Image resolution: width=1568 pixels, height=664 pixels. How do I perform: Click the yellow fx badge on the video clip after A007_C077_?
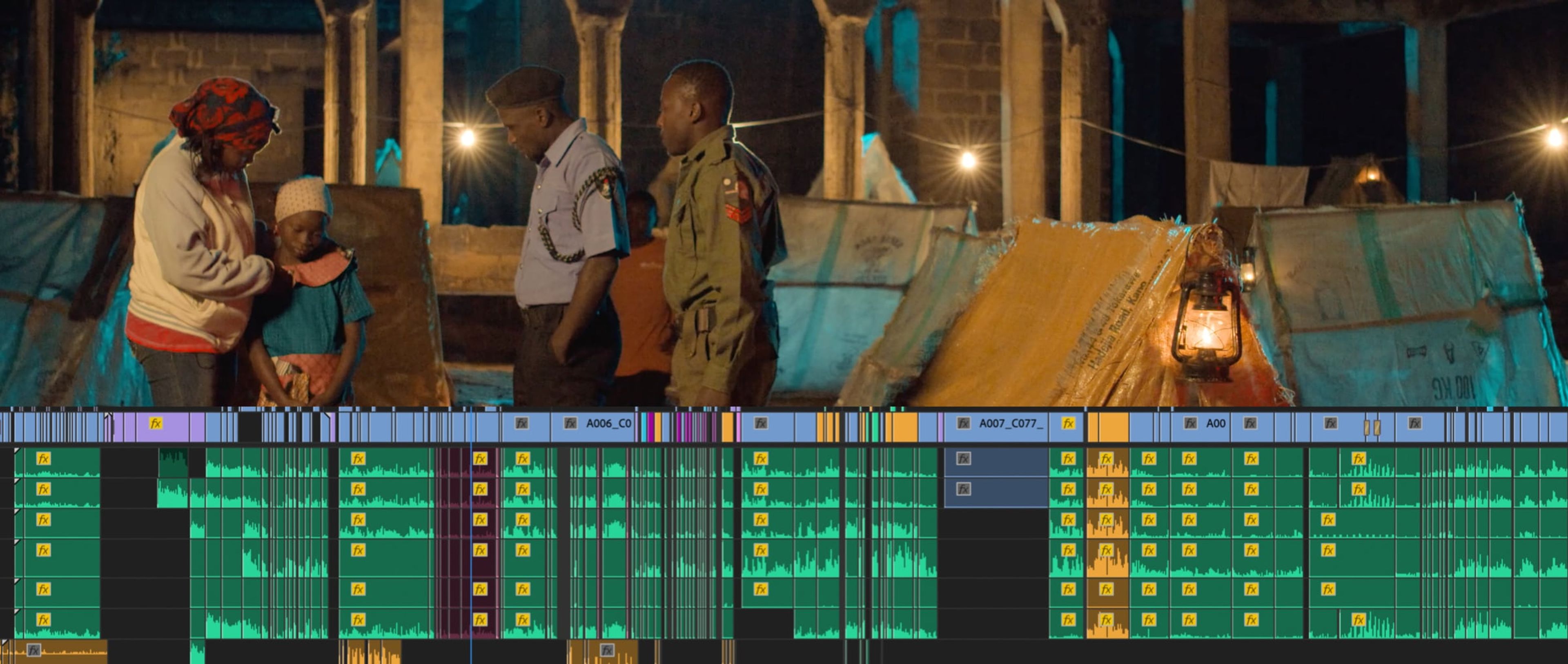point(1068,423)
